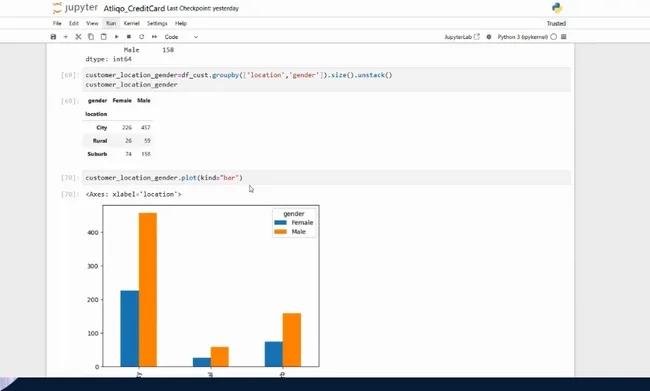650x391 pixels.
Task: Click inside the plot(kind="bar") code cell
Action: [x=326, y=177]
